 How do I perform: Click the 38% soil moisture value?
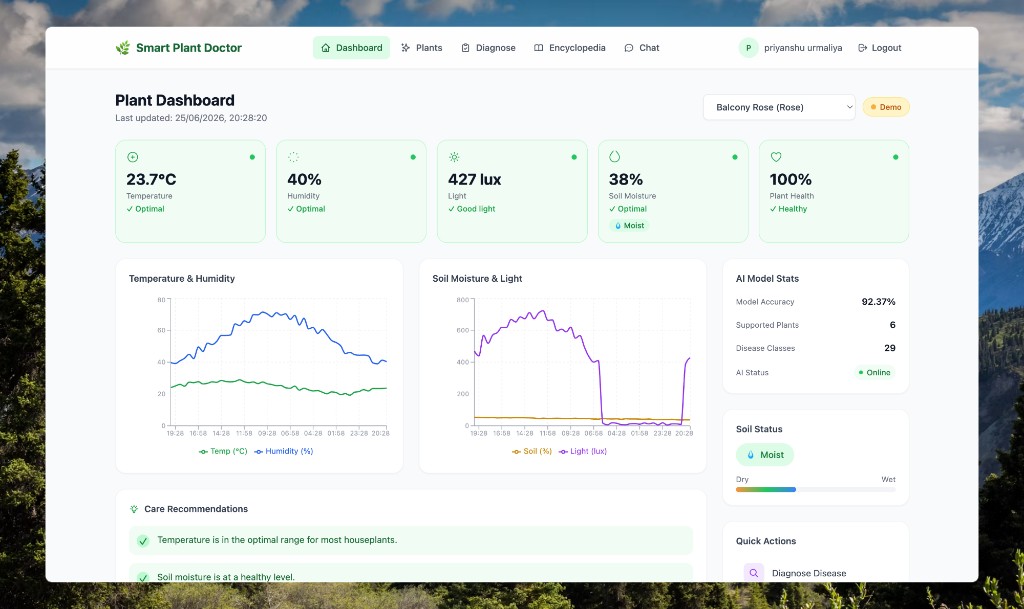[x=626, y=180]
